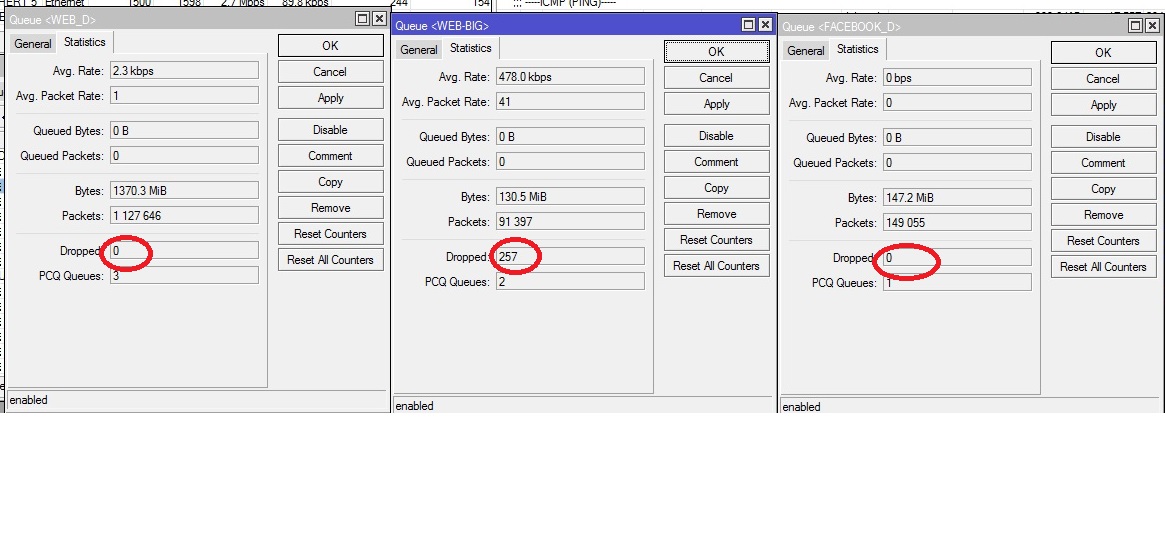The width and height of the screenshot is (1165, 540).
Task: Click the WEB-BIG window 'enabled' status text
Action: coord(414,406)
